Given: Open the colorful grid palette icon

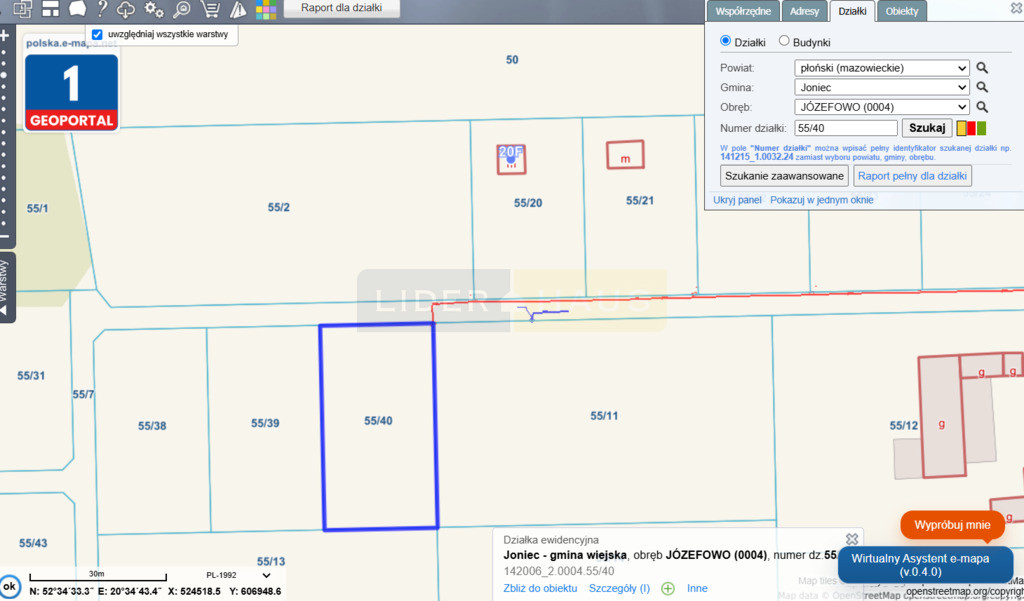Looking at the screenshot, I should pos(266,9).
